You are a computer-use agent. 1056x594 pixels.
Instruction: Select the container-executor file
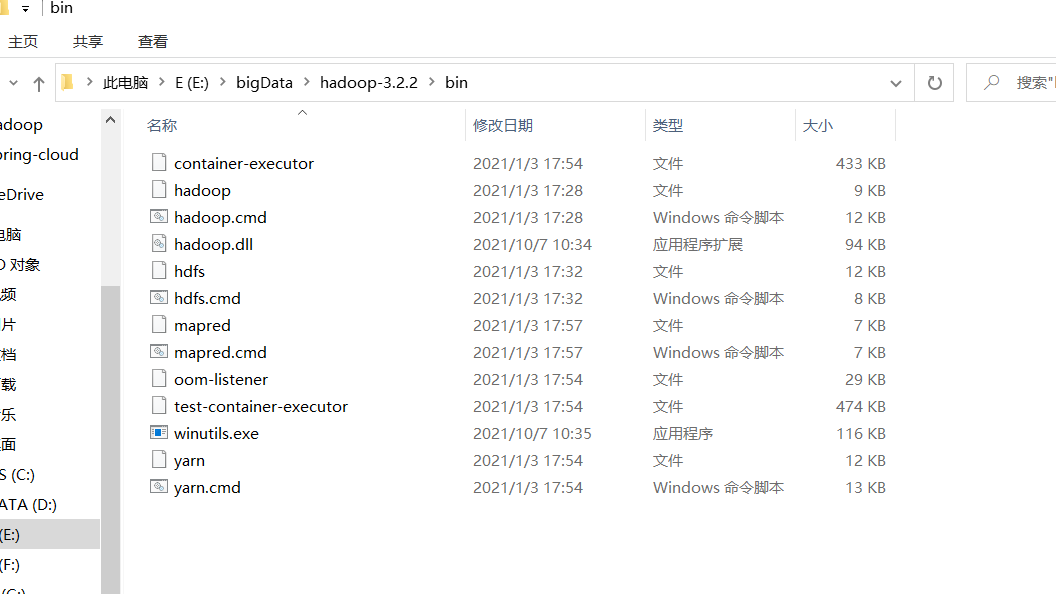pyautogui.click(x=244, y=163)
